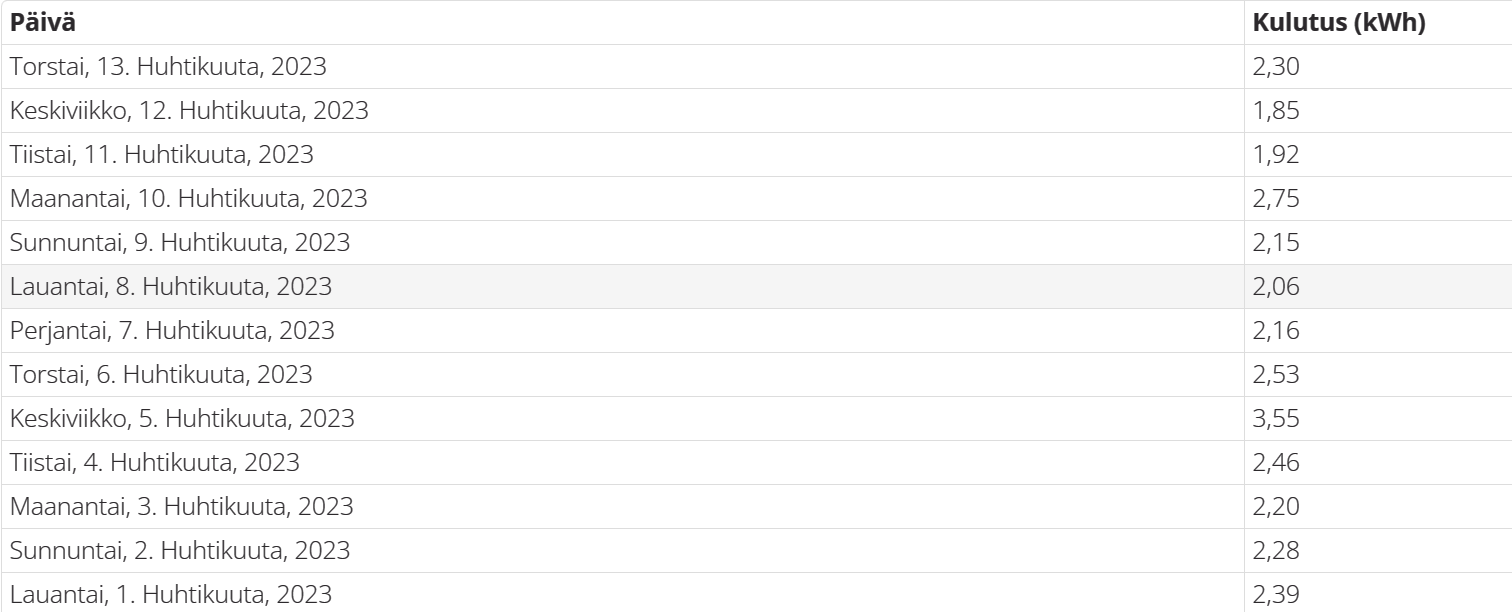Image resolution: width=1512 pixels, height=612 pixels.
Task: Select row Sunnuntai, 2. Huhtikuuta, 2023
Action: [756, 551]
